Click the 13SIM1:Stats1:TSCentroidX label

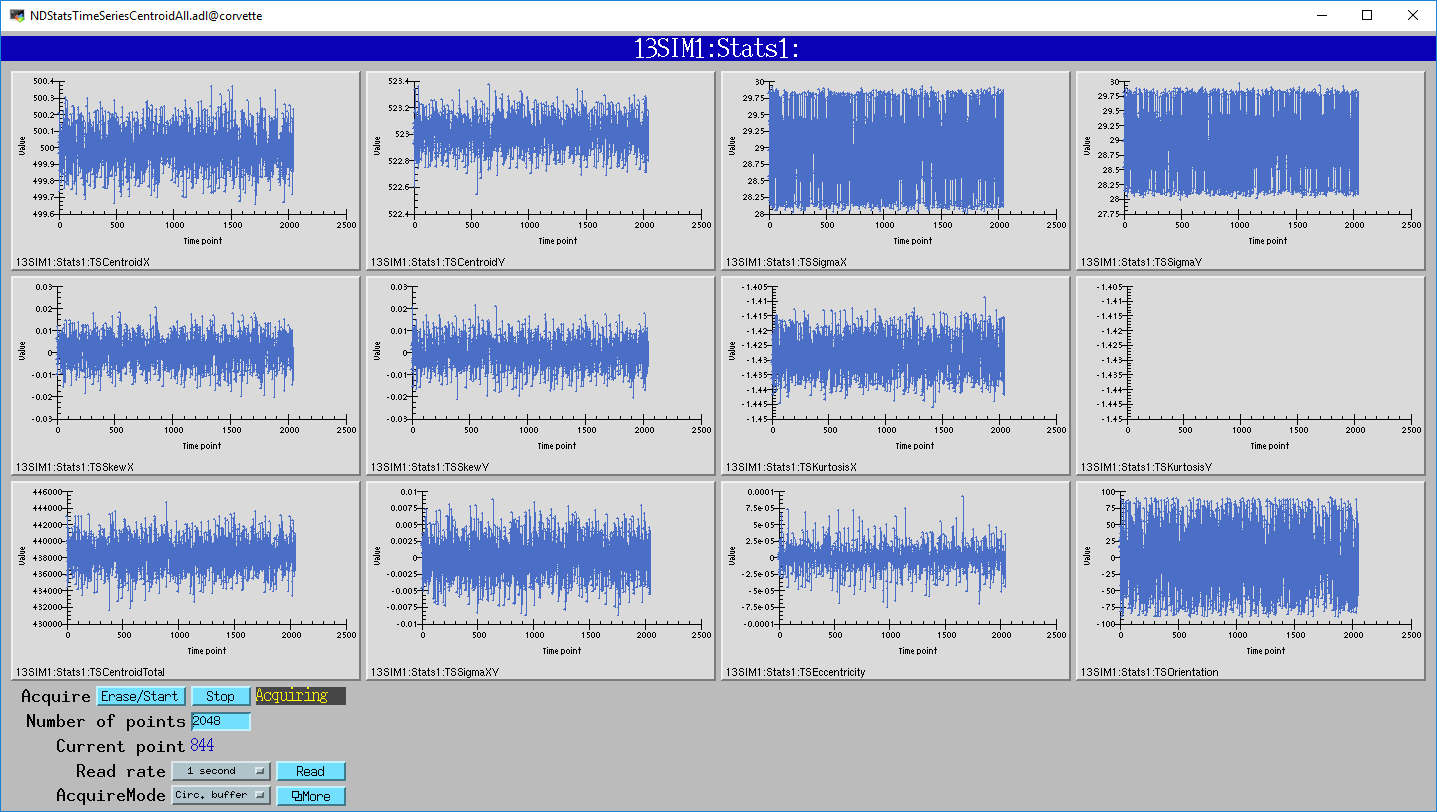pyautogui.click(x=82, y=263)
